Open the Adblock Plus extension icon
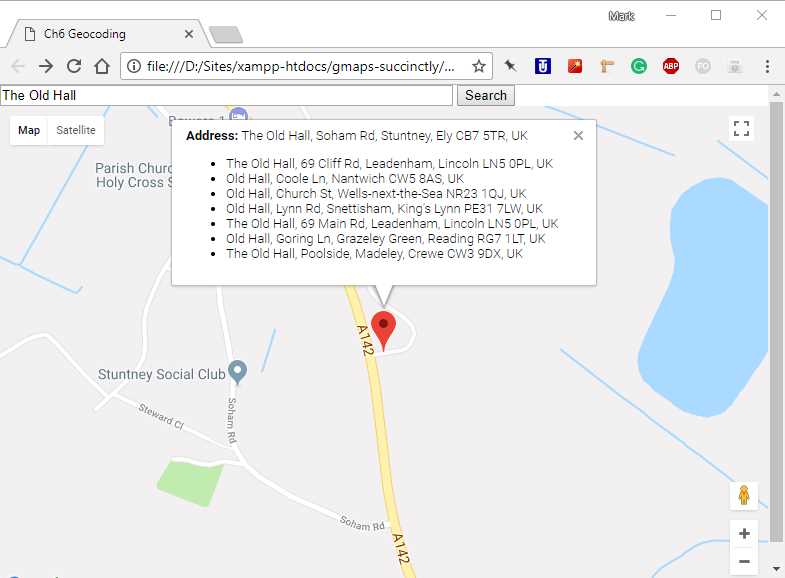This screenshot has height=578, width=785. (x=671, y=66)
